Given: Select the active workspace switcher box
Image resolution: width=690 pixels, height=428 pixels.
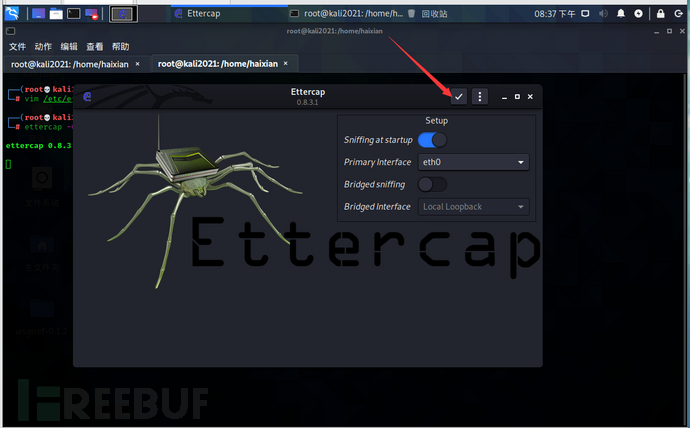Looking at the screenshot, I should pos(123,14).
